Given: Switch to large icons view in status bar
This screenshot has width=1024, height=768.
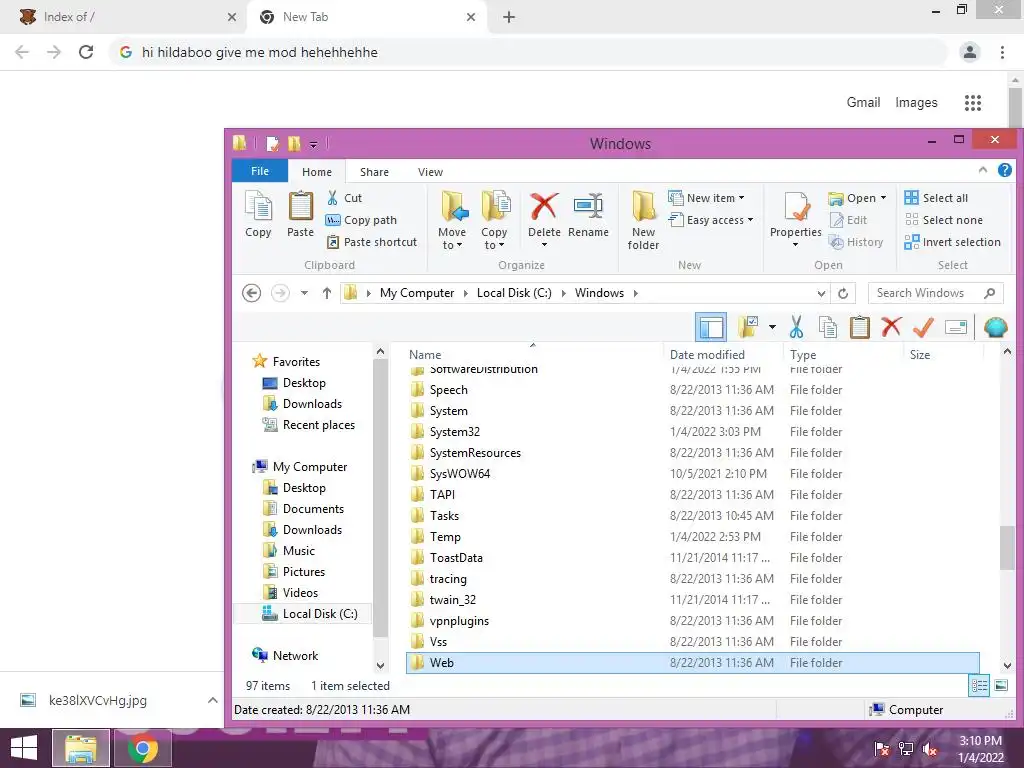Looking at the screenshot, I should (1001, 686).
